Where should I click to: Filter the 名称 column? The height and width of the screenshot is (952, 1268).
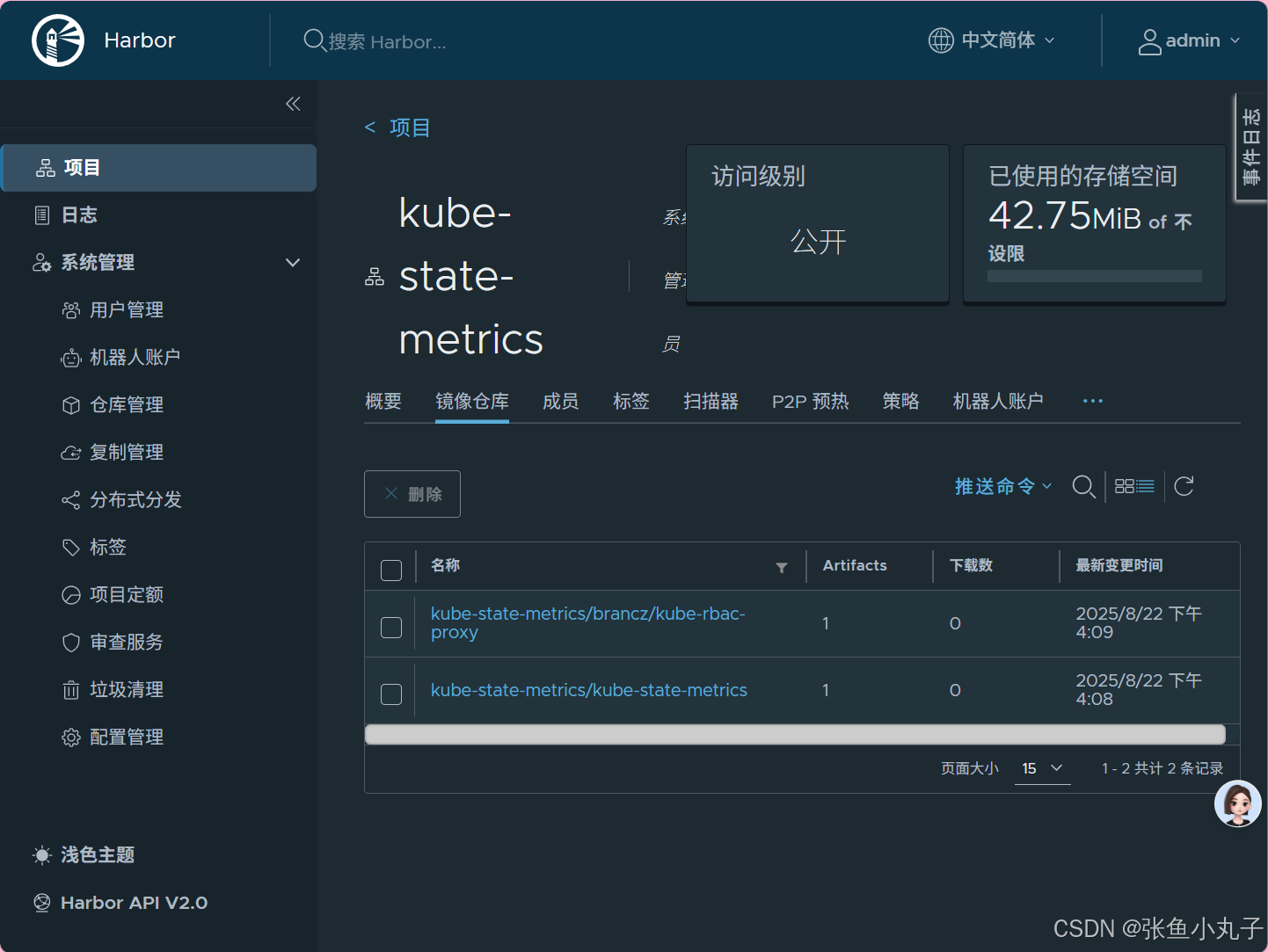(x=782, y=568)
